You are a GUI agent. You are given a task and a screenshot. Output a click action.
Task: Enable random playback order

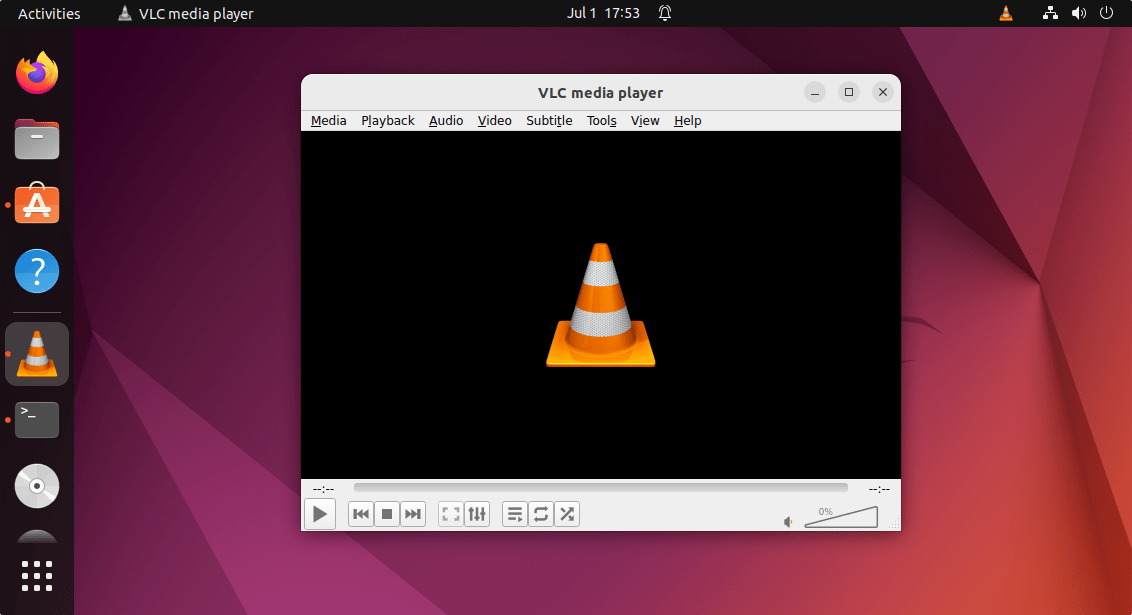coord(567,513)
